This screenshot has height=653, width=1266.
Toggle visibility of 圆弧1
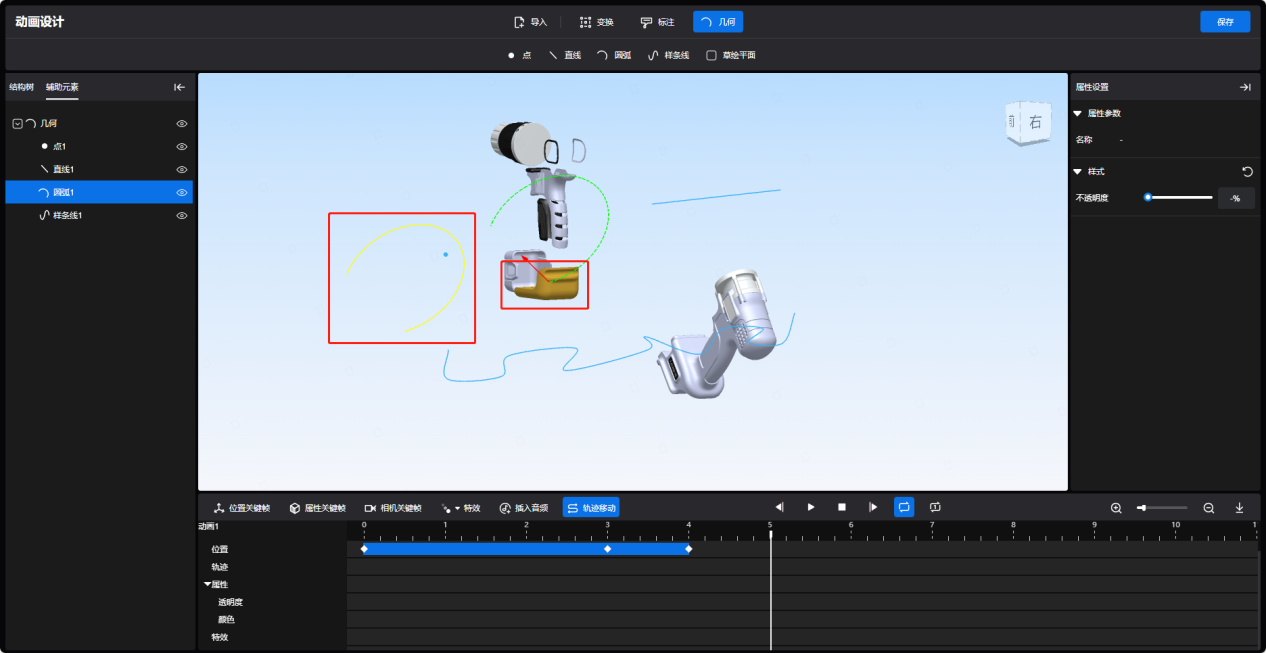tap(182, 193)
